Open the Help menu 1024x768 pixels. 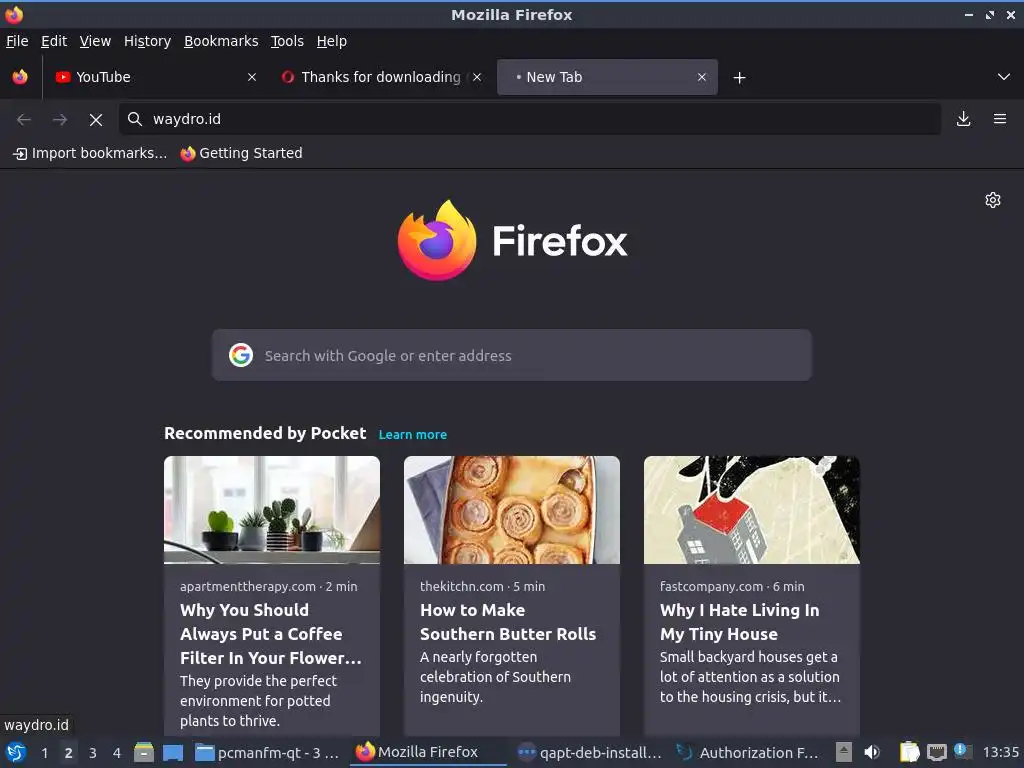coord(332,41)
